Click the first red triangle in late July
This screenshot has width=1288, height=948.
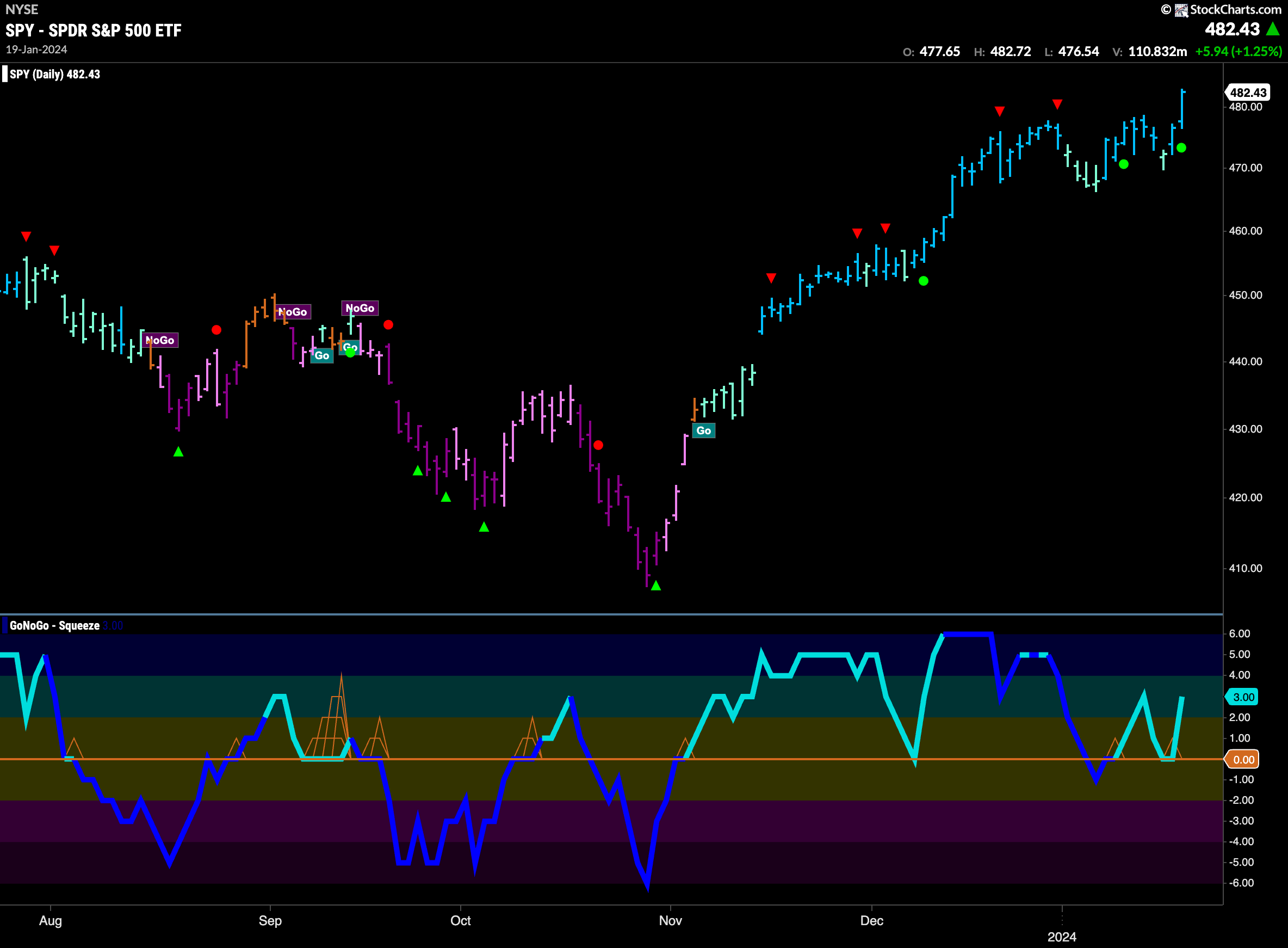pyautogui.click(x=26, y=236)
